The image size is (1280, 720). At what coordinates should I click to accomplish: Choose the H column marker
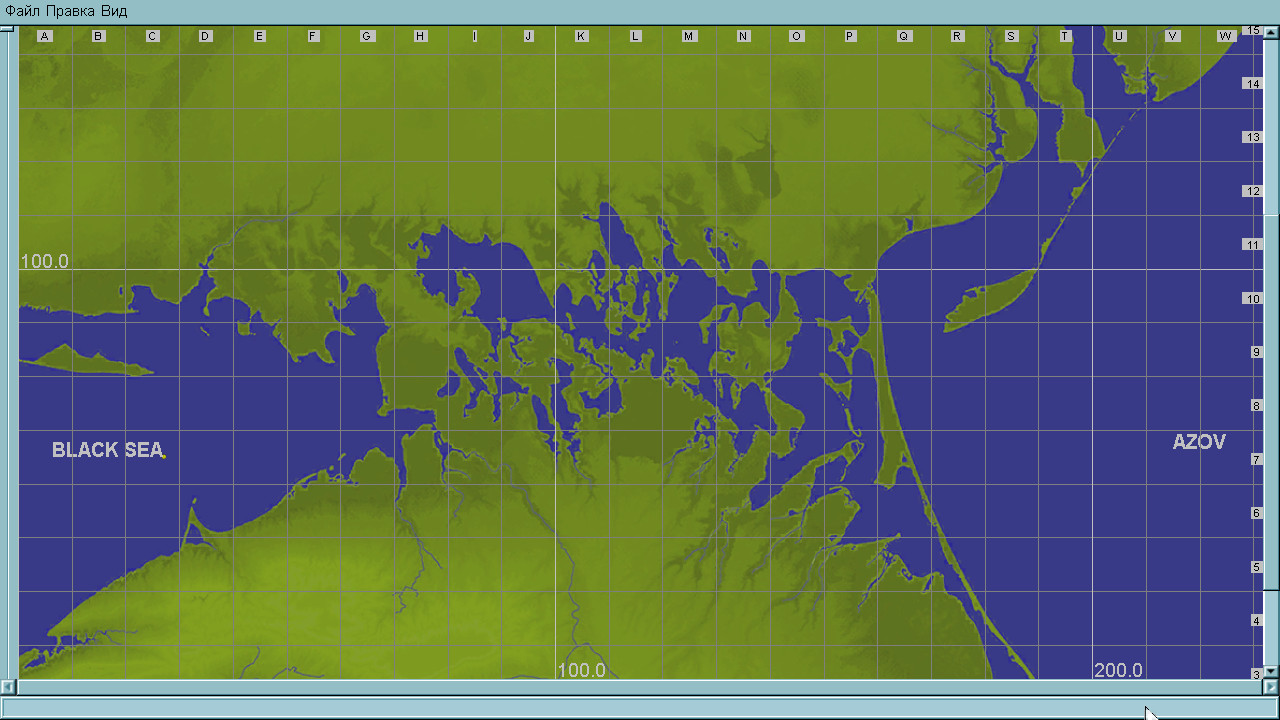[420, 36]
